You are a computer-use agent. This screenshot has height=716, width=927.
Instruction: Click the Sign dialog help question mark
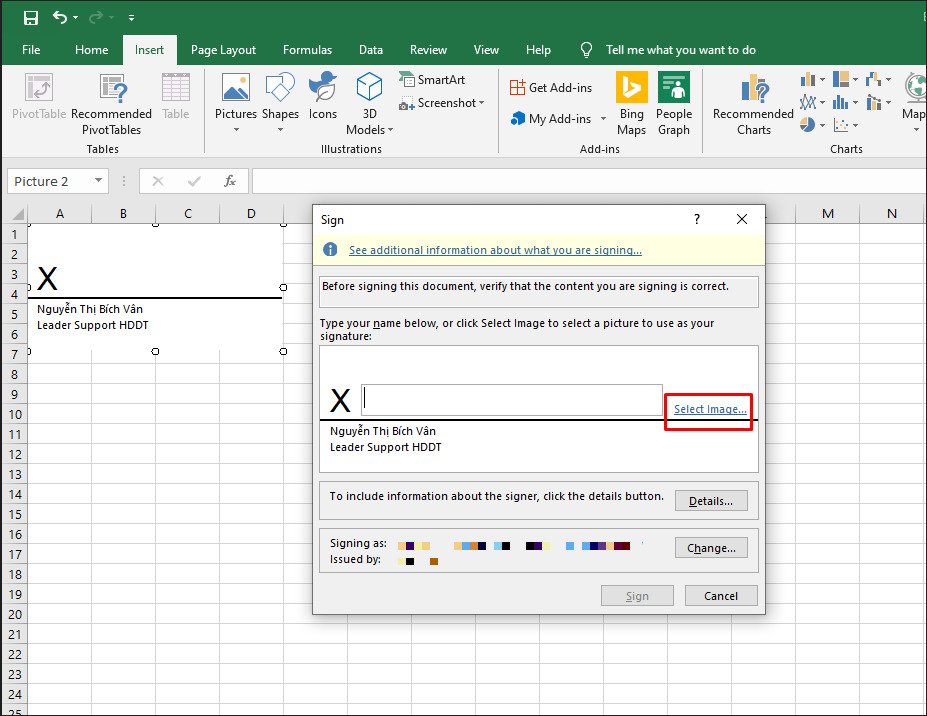pos(697,219)
